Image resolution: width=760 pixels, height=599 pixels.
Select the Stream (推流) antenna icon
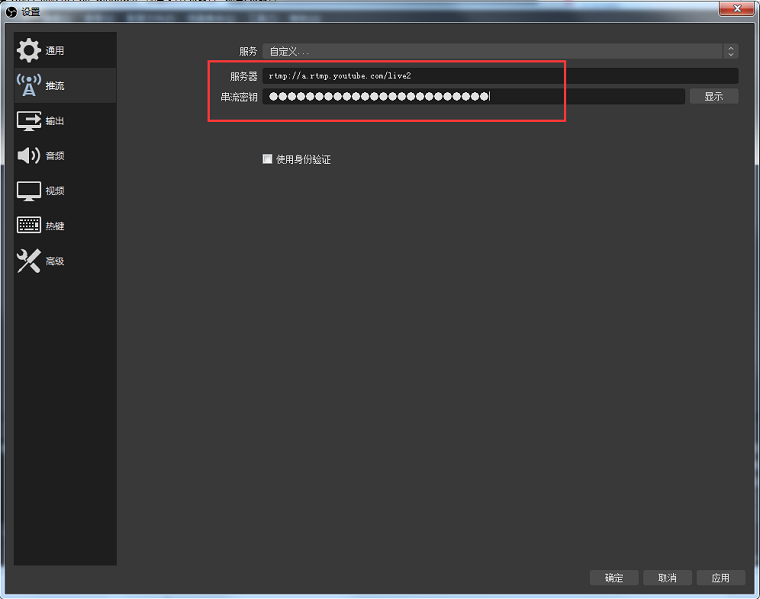29,85
